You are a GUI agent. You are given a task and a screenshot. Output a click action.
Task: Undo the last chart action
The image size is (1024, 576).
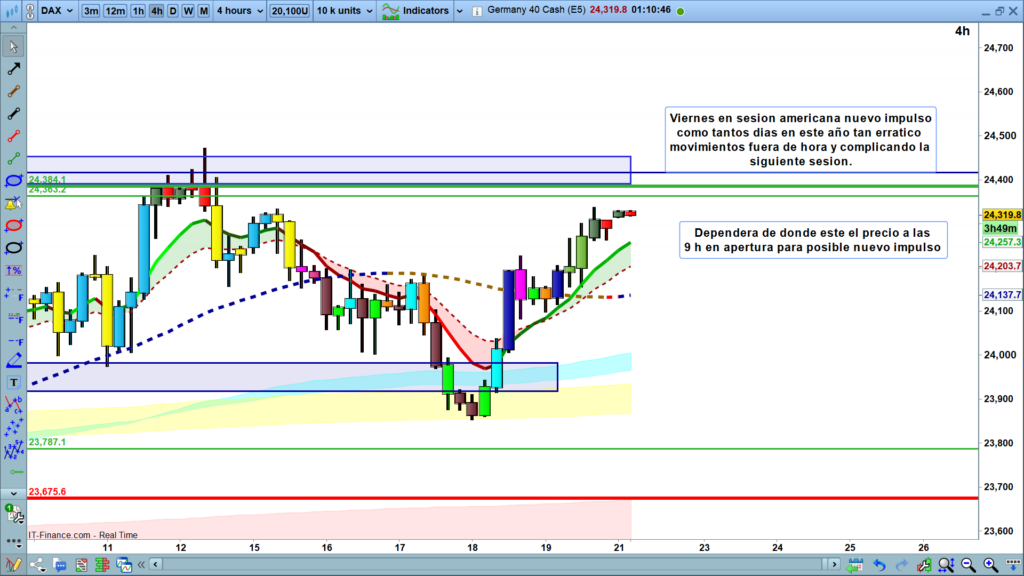pos(879,566)
